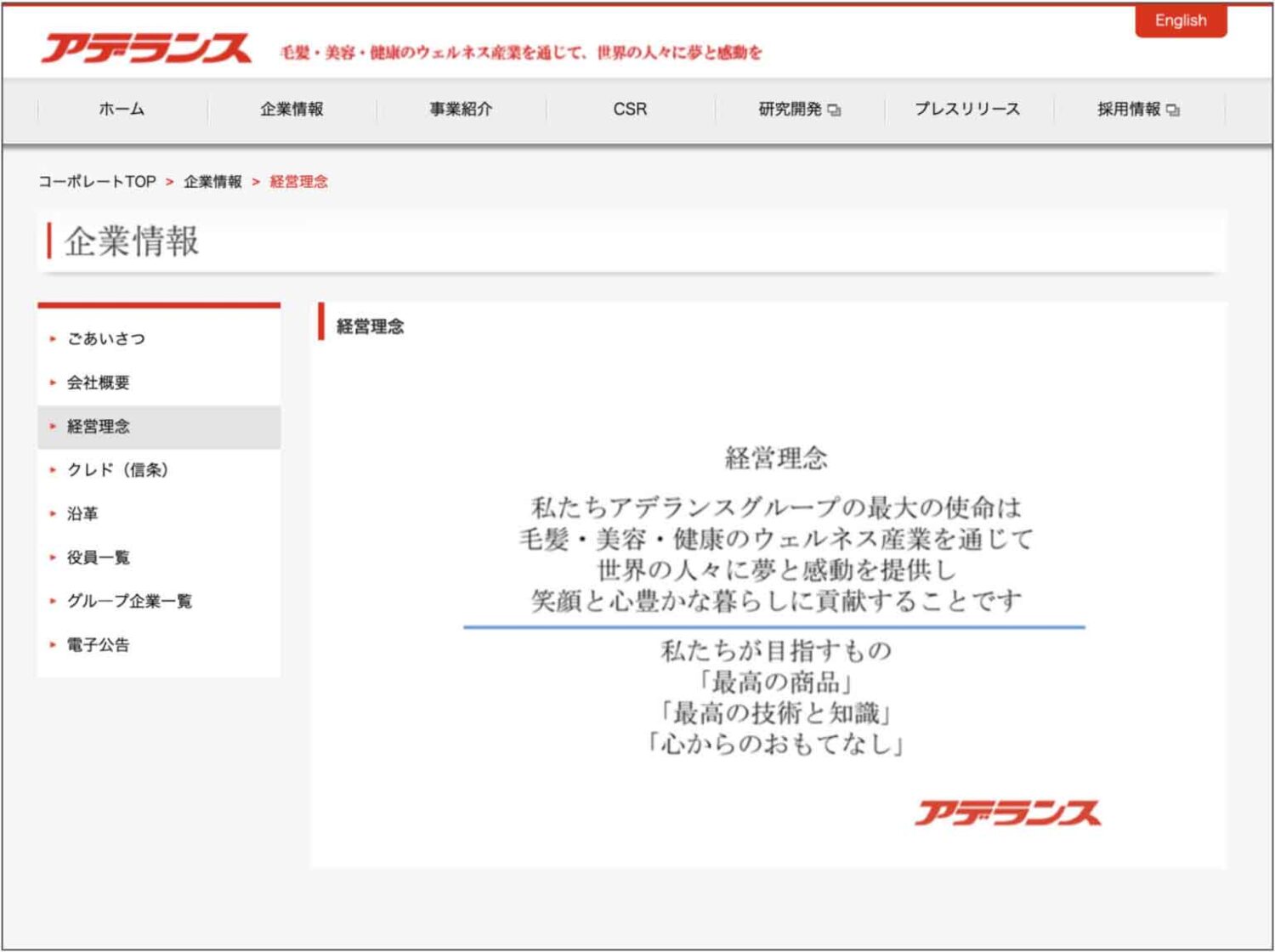
Task: Click the text 「最高の技術と知識」
Action: [776, 713]
